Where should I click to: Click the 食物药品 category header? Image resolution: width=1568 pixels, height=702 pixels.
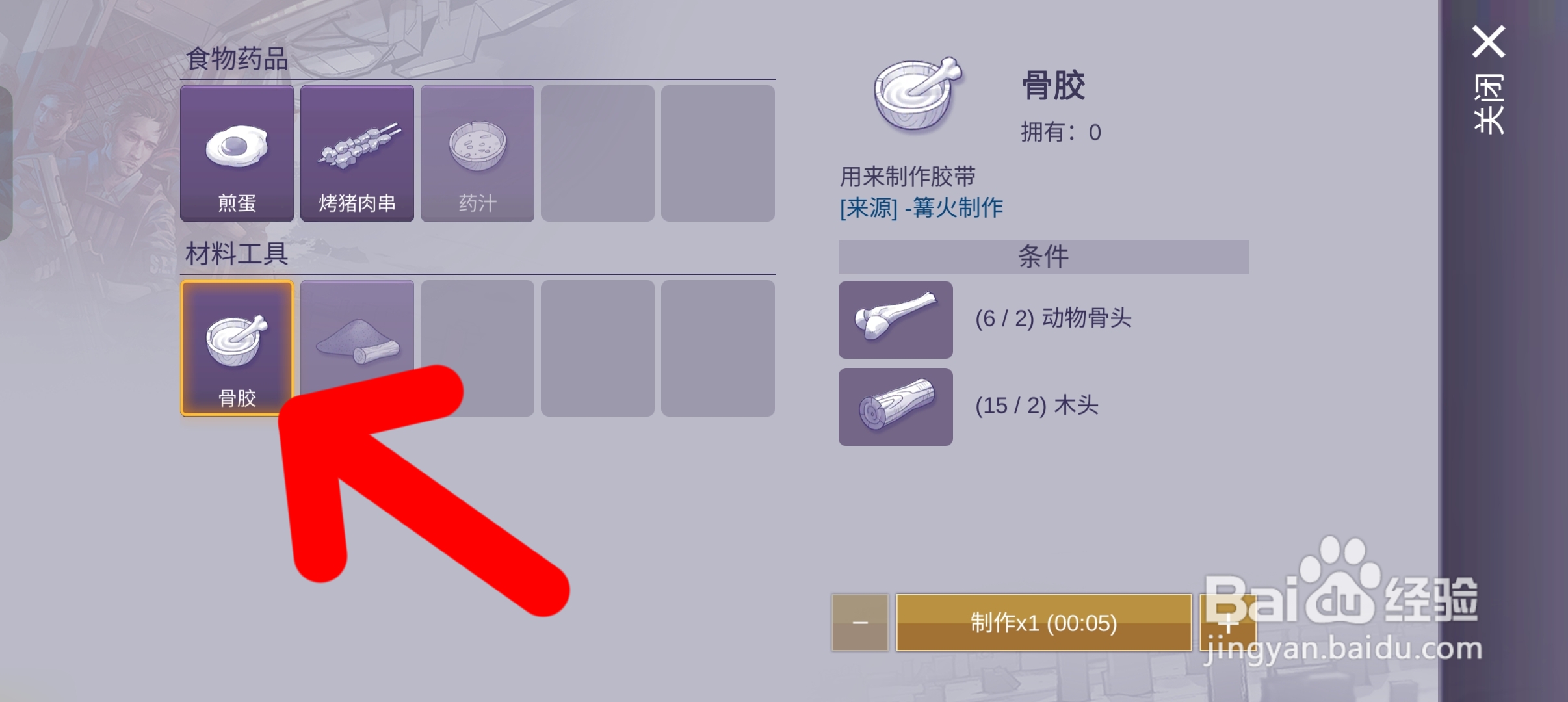[x=237, y=58]
